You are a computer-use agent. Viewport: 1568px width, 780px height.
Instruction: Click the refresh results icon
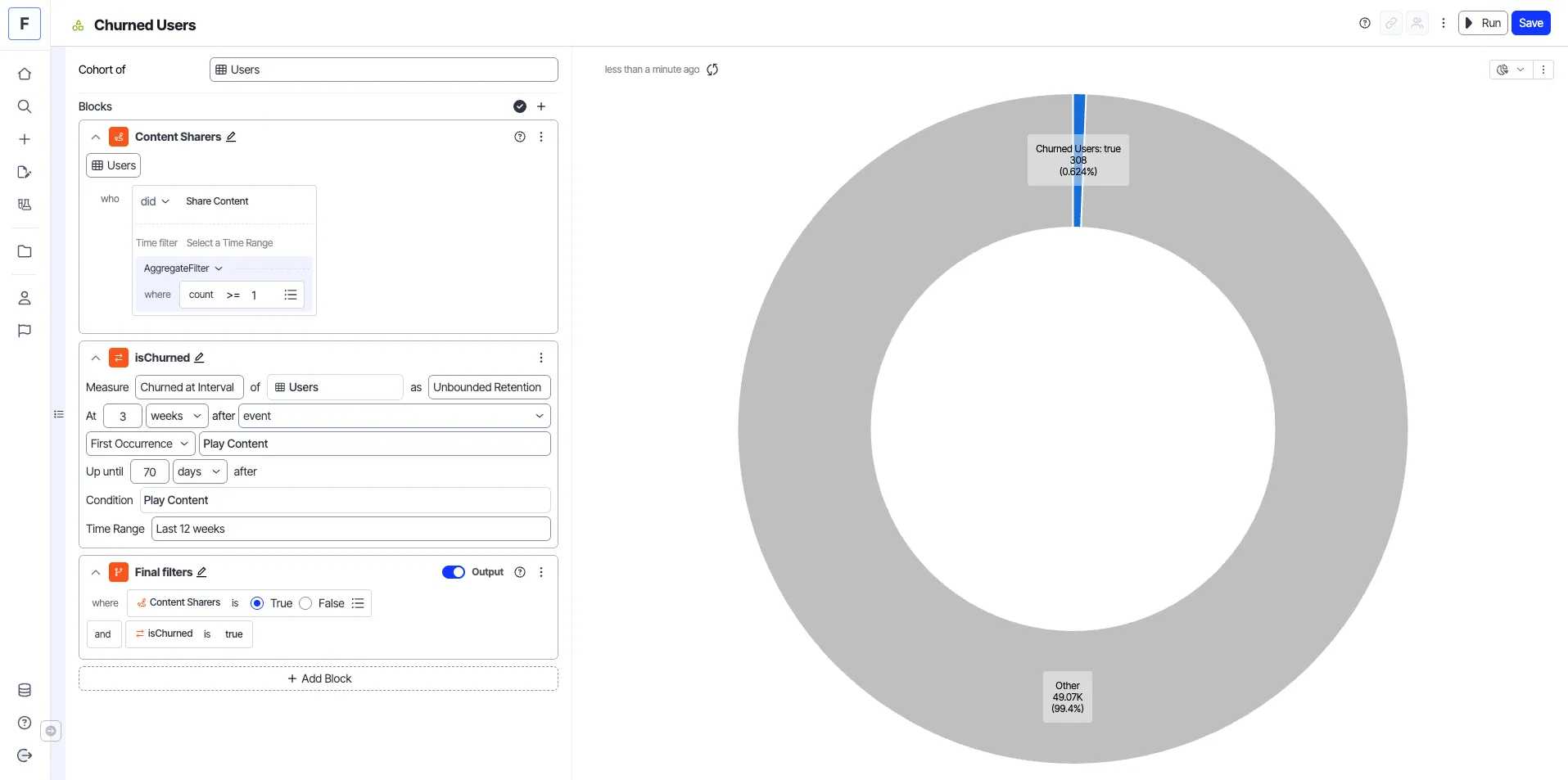712,70
